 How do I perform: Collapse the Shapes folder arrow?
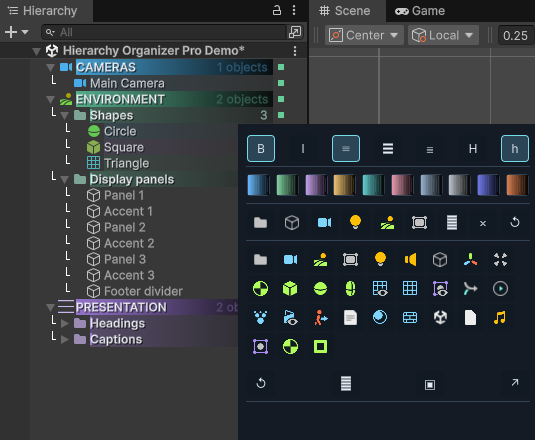point(64,116)
